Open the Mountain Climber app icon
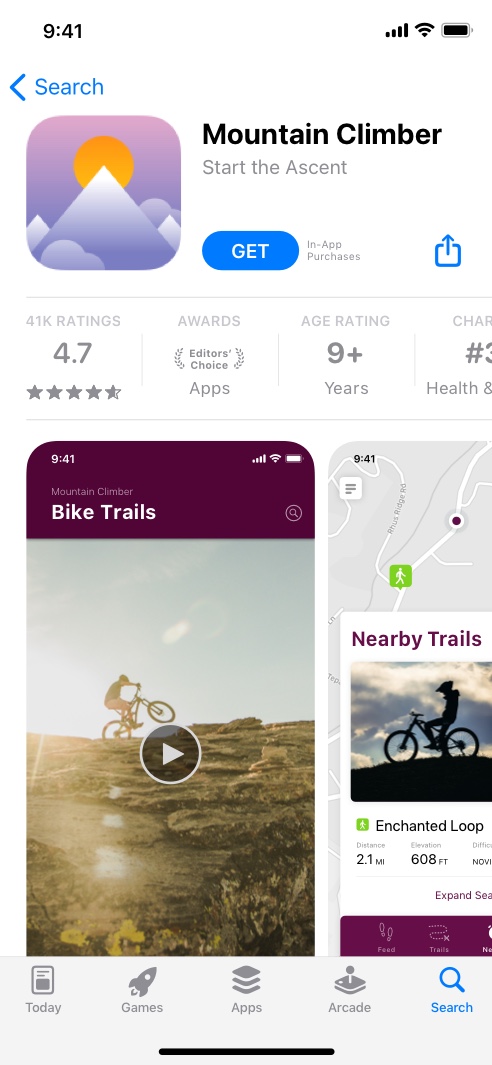 coord(103,193)
